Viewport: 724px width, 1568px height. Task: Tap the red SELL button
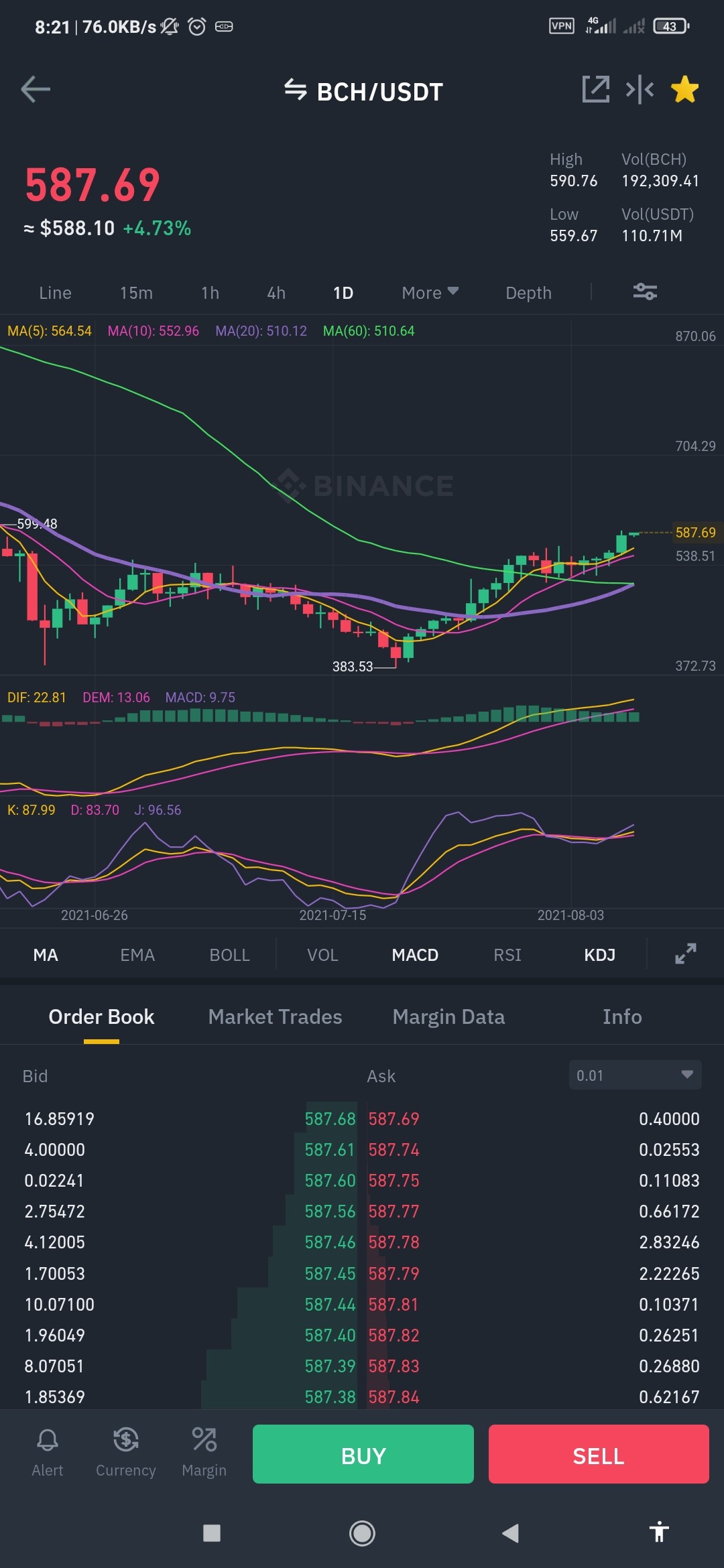click(599, 1453)
